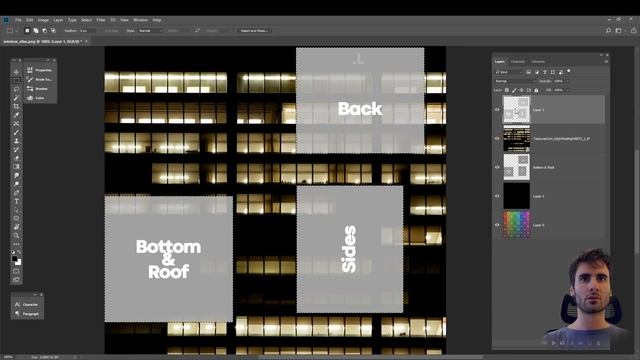This screenshot has width=640, height=360.
Task: Open the Filter menu
Action: [x=101, y=20]
